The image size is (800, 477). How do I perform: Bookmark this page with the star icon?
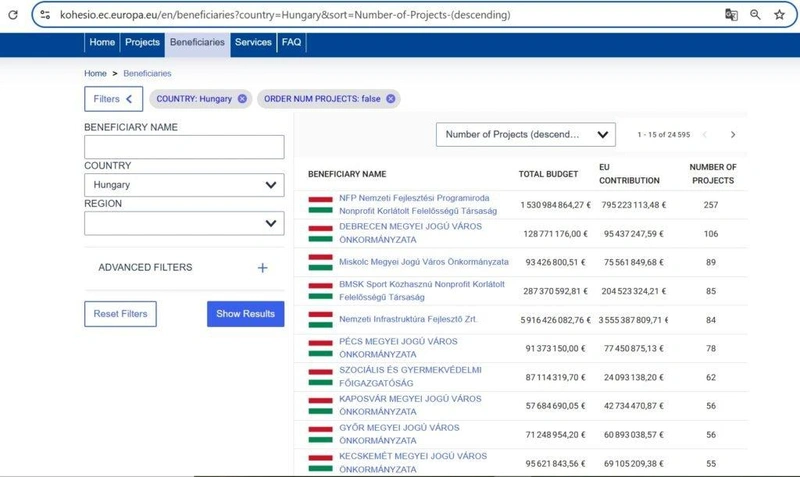779,15
